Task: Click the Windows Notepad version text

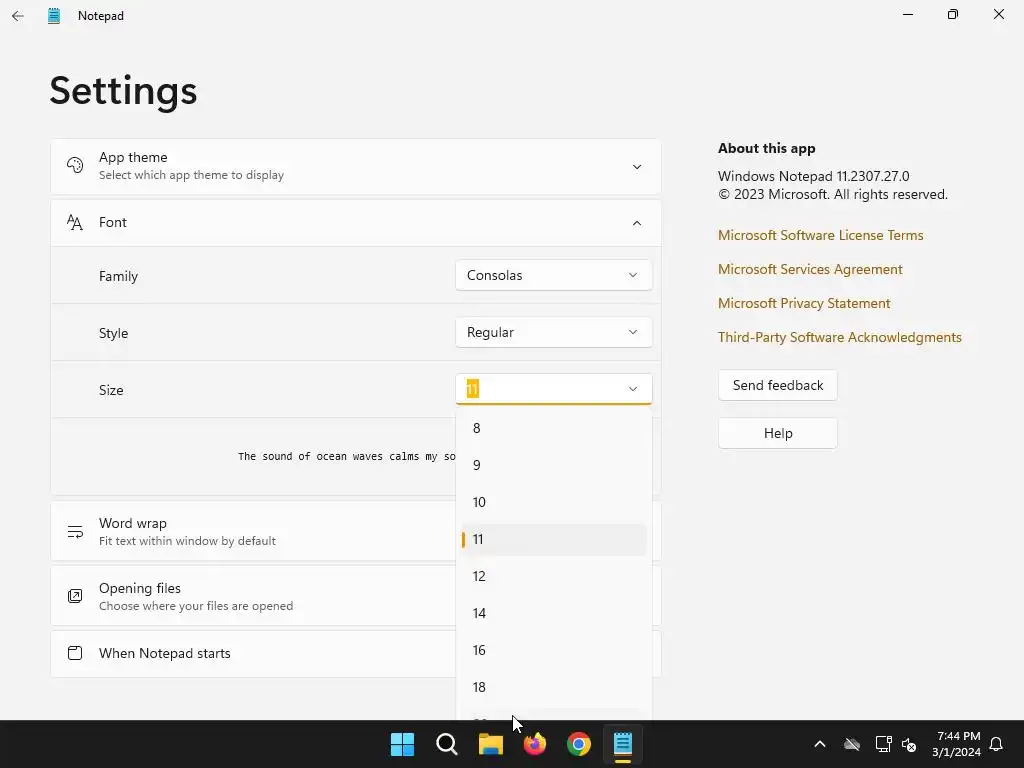Action: tap(813, 176)
